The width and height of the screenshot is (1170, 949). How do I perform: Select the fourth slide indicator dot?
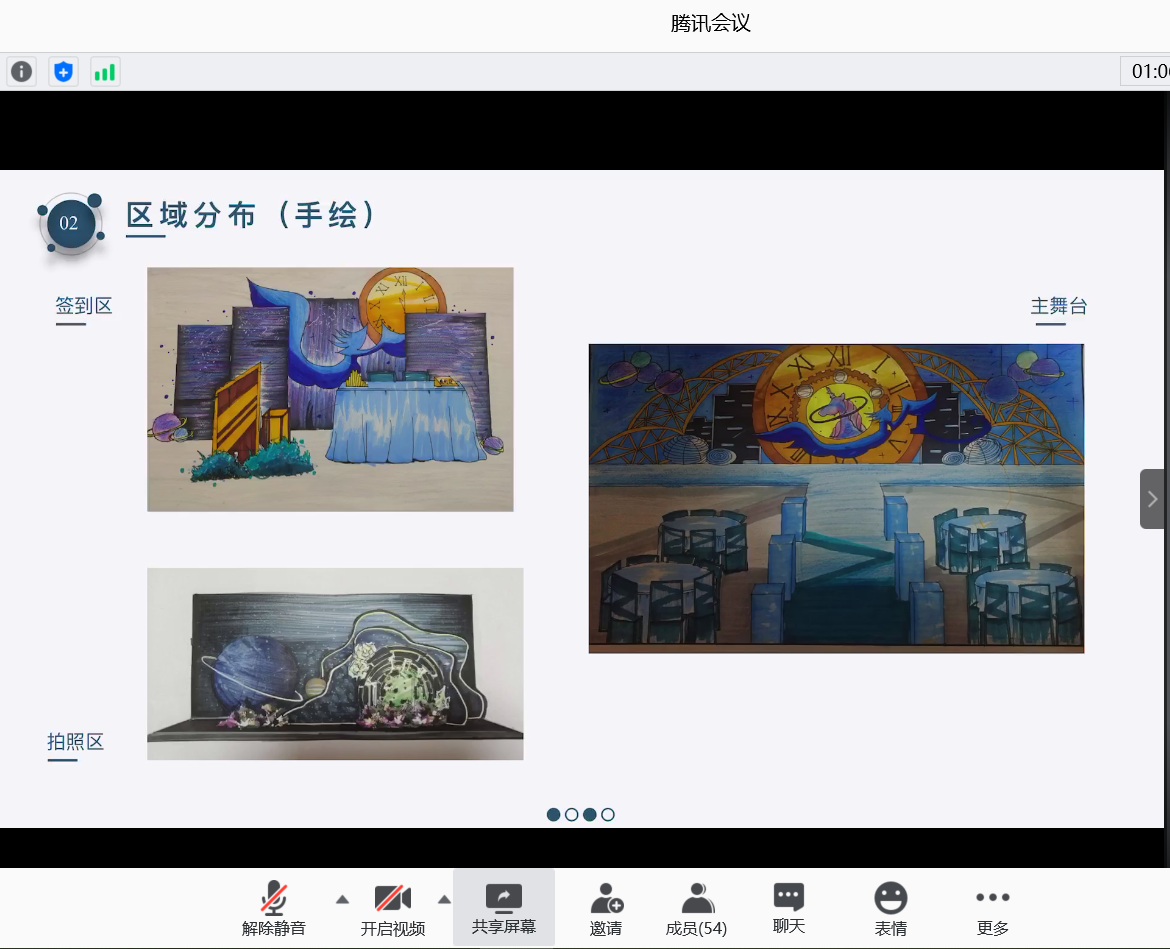[x=608, y=814]
